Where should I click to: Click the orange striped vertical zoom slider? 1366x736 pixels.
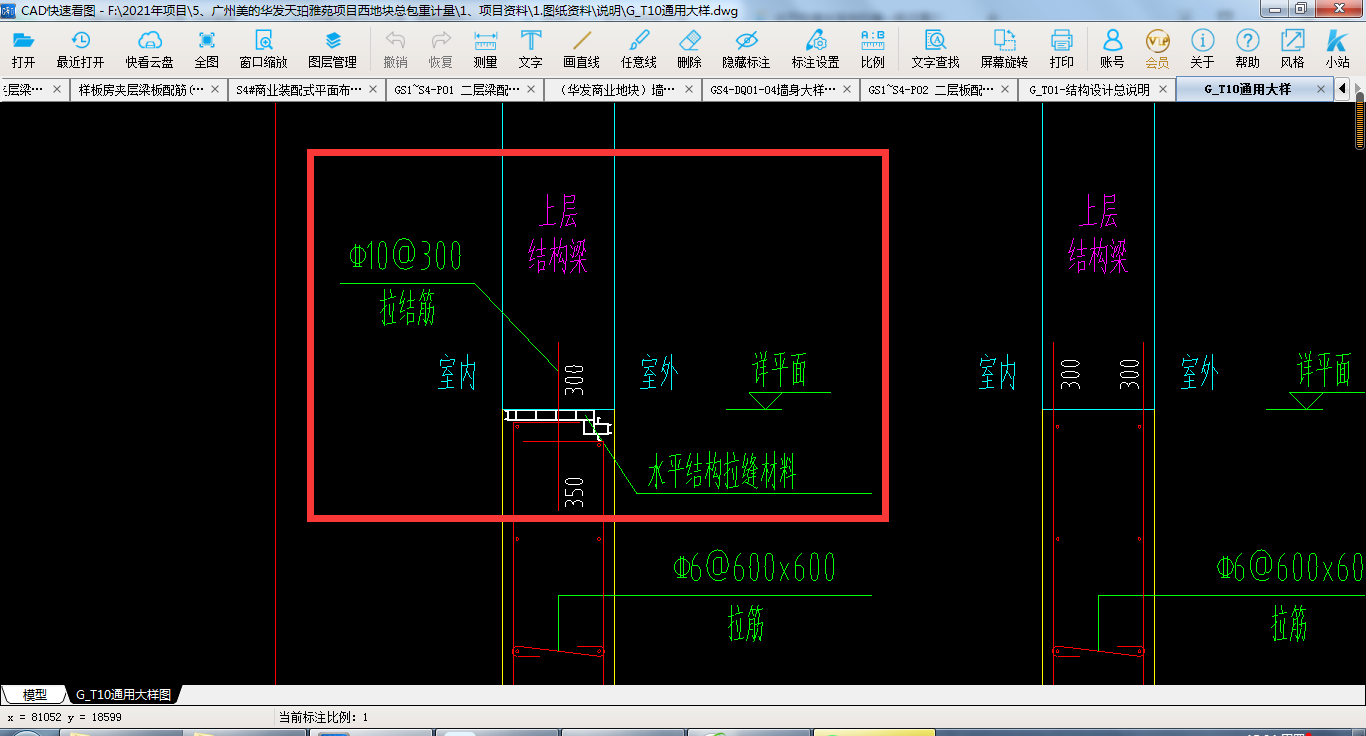pos(1360,120)
